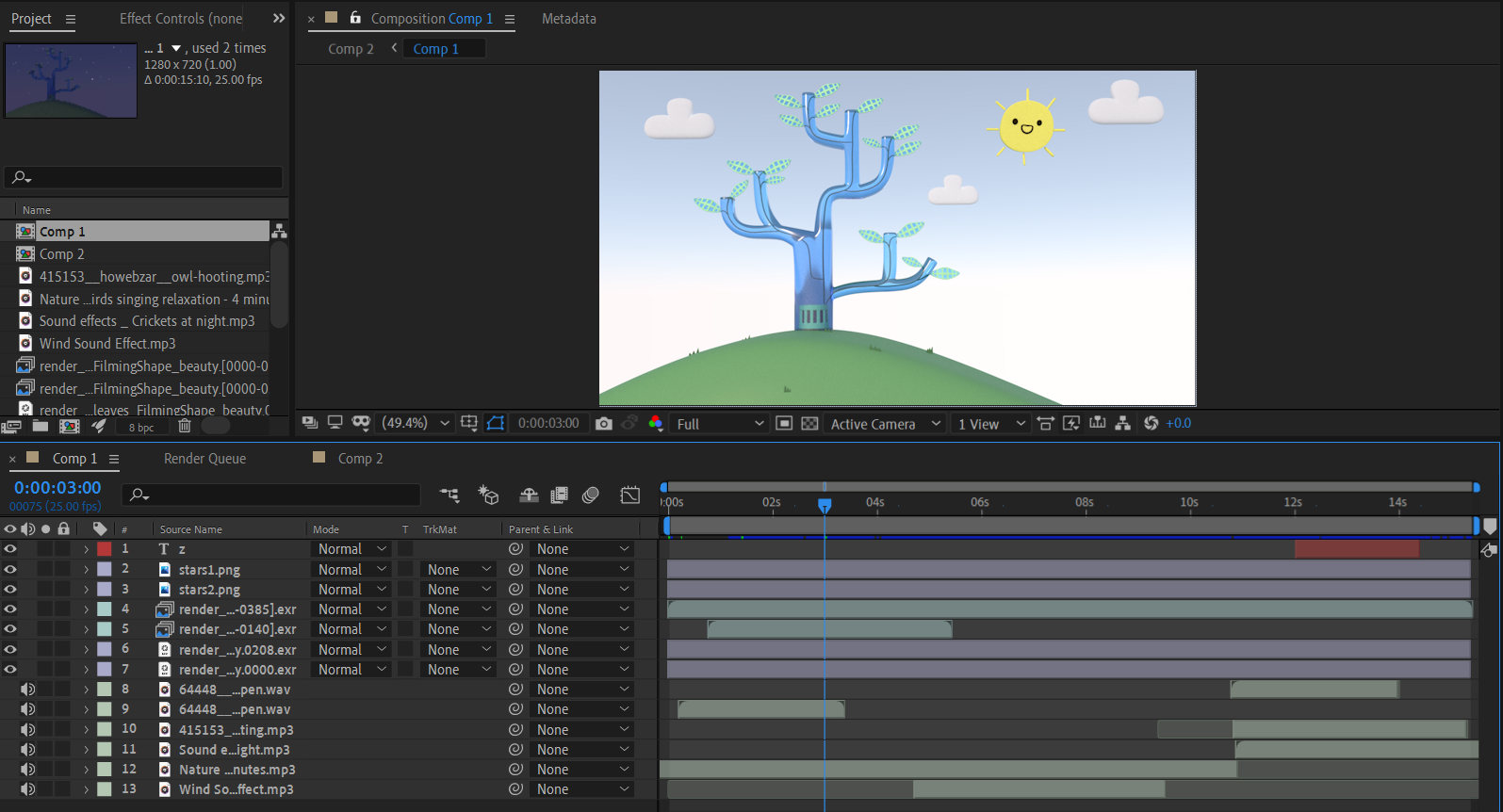Toggle mask and shape path visibility

click(496, 424)
